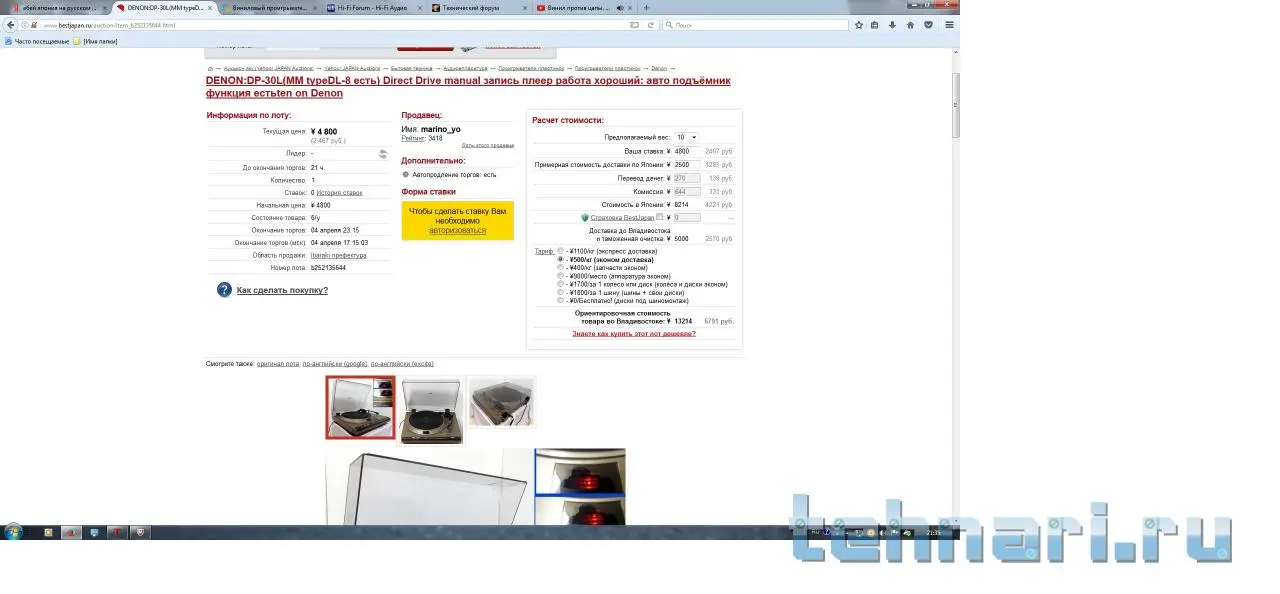The height and width of the screenshot is (594, 1280).
Task: Click the Страховка BestJapan link
Action: (x=621, y=217)
